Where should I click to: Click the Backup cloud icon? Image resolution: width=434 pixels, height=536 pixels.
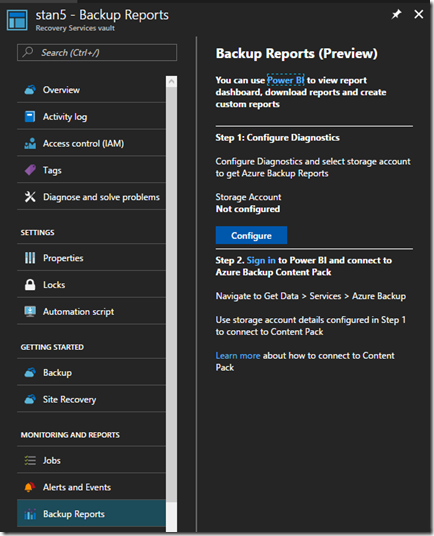(x=30, y=372)
